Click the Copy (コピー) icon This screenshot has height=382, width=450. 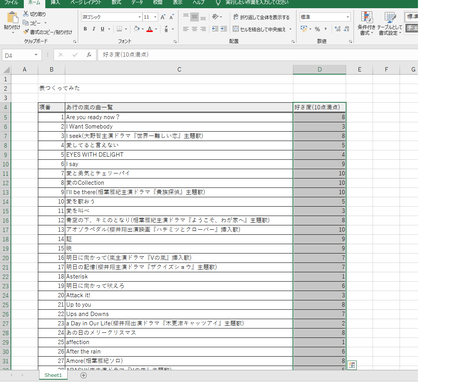click(x=26, y=23)
